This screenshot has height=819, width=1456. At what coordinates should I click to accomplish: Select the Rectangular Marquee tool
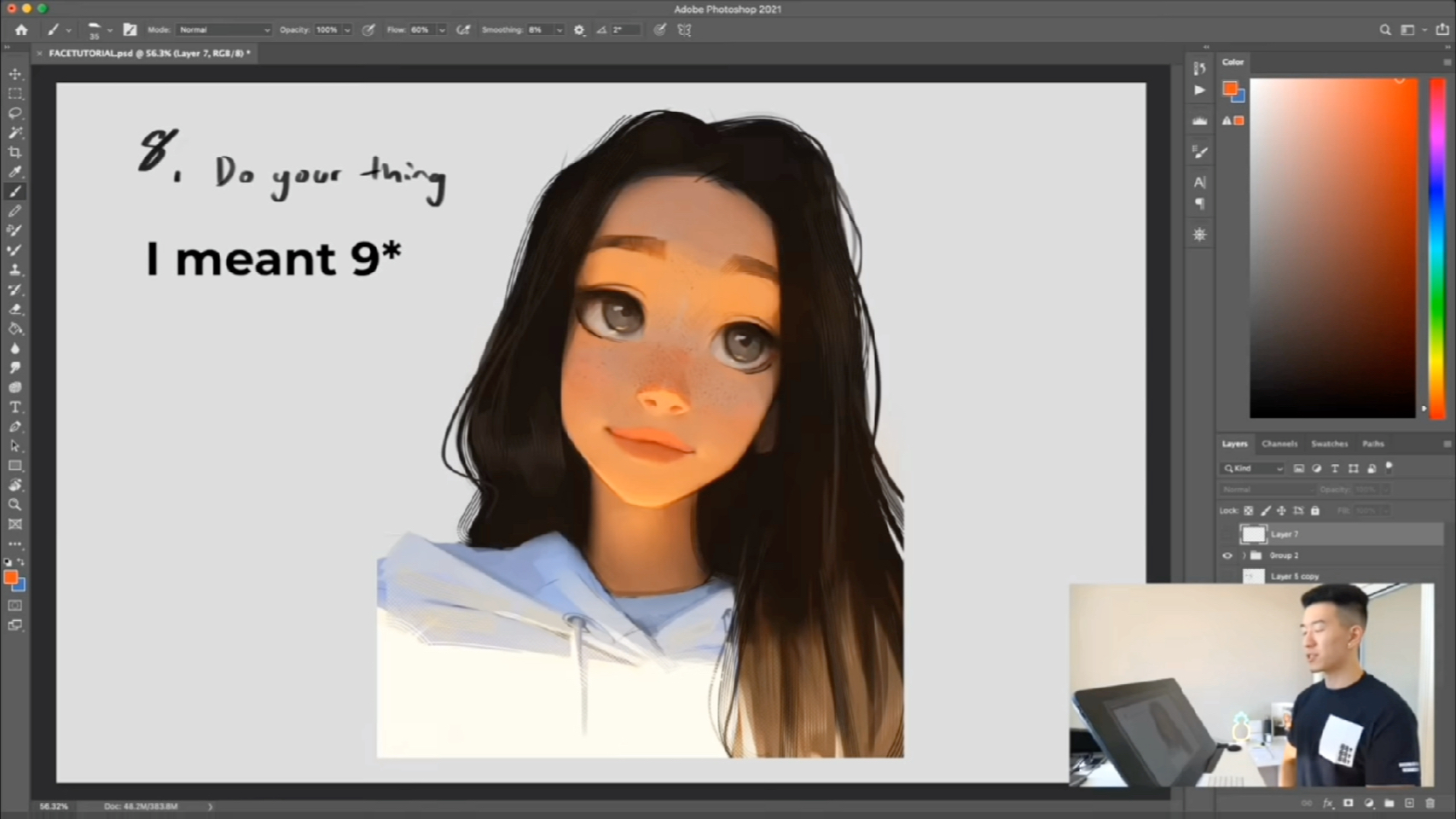coord(15,94)
